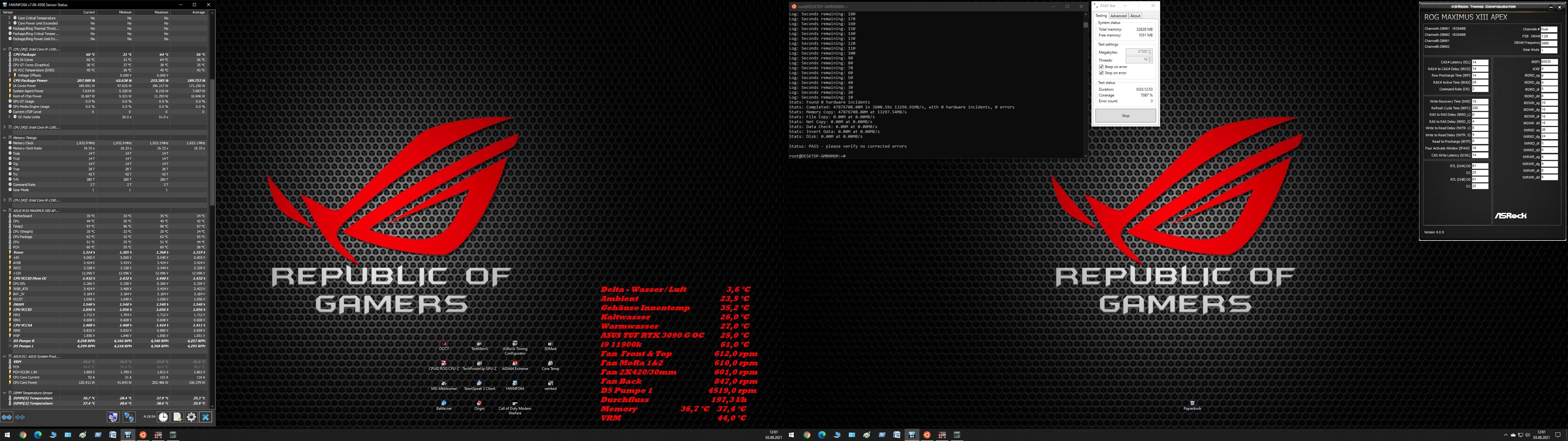1568x441 pixels.
Task: Reset timer with HWiNFO clock icon
Action: point(163,417)
